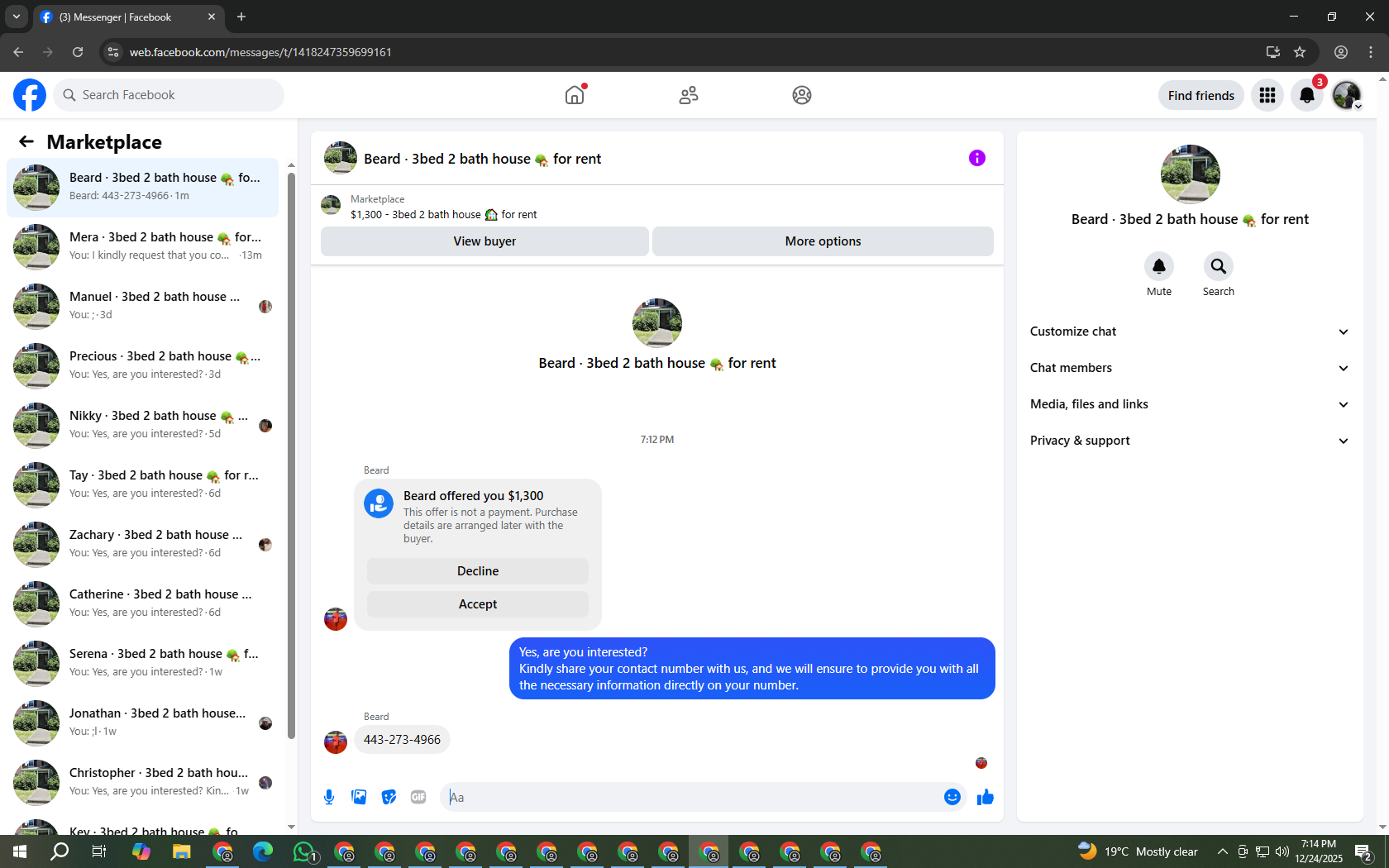
Task: Focus the Search Facebook field
Action: point(169,95)
